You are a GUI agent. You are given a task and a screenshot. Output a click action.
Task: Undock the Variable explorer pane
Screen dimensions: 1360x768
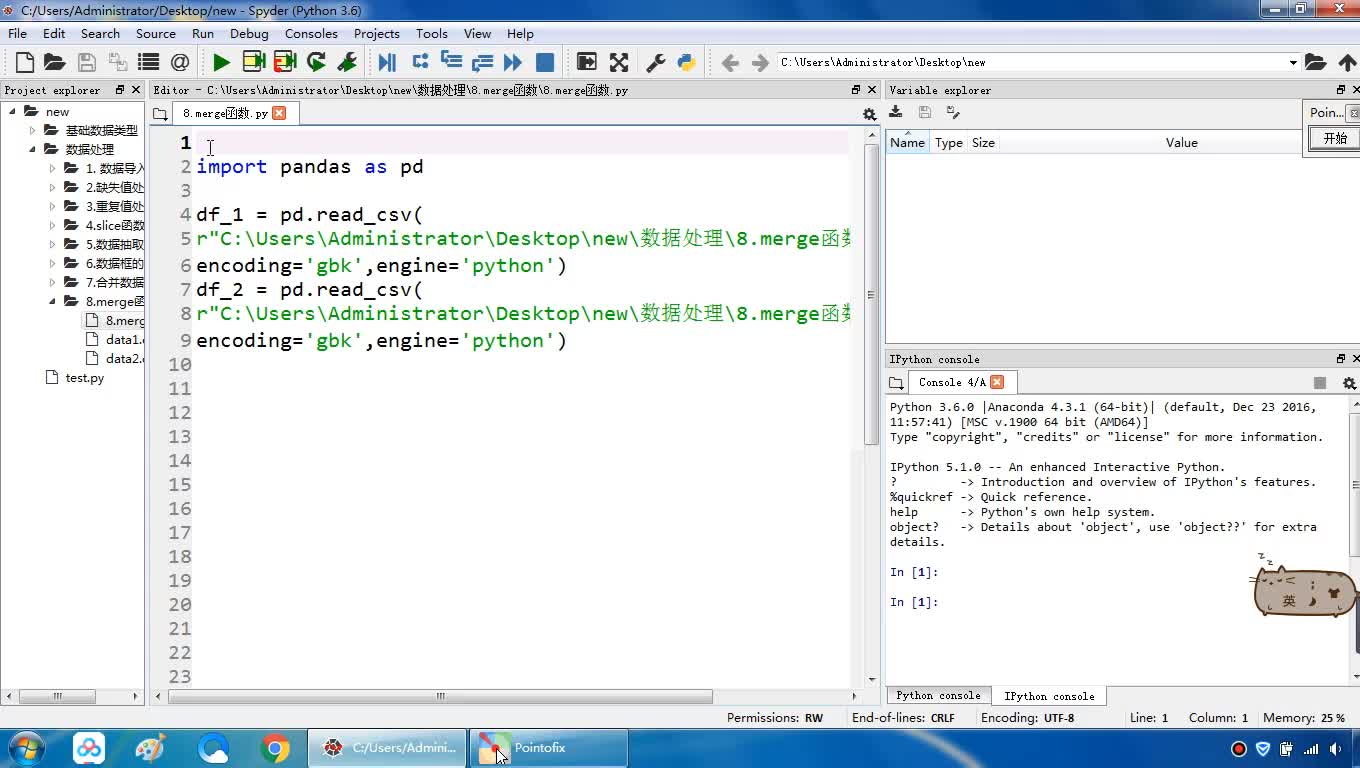click(x=1341, y=90)
